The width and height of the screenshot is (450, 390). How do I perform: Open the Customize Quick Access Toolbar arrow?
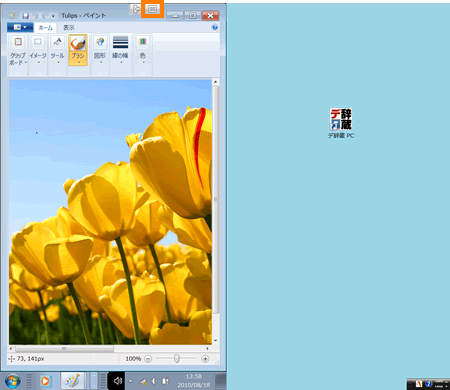[x=53, y=16]
